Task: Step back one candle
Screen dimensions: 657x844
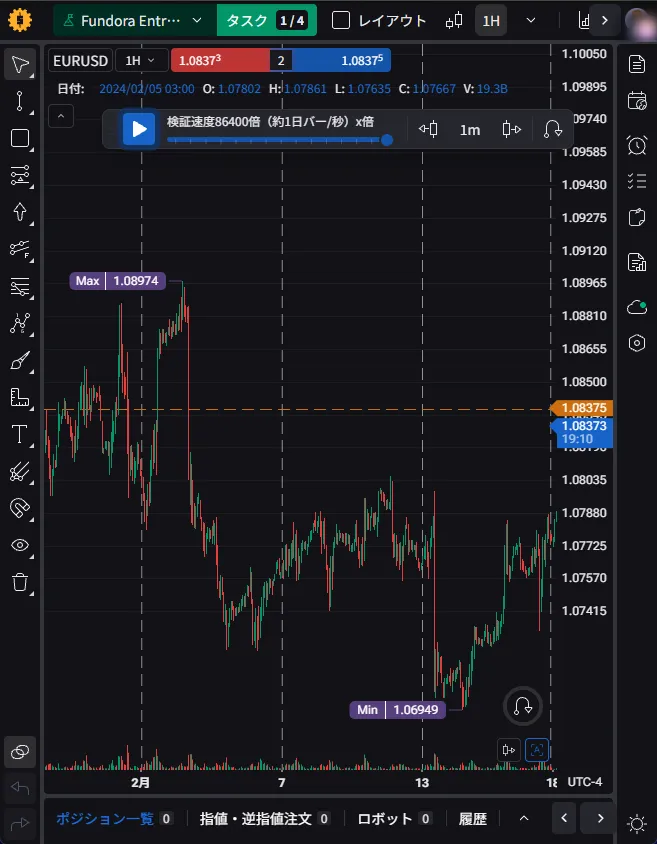Action: pos(428,129)
